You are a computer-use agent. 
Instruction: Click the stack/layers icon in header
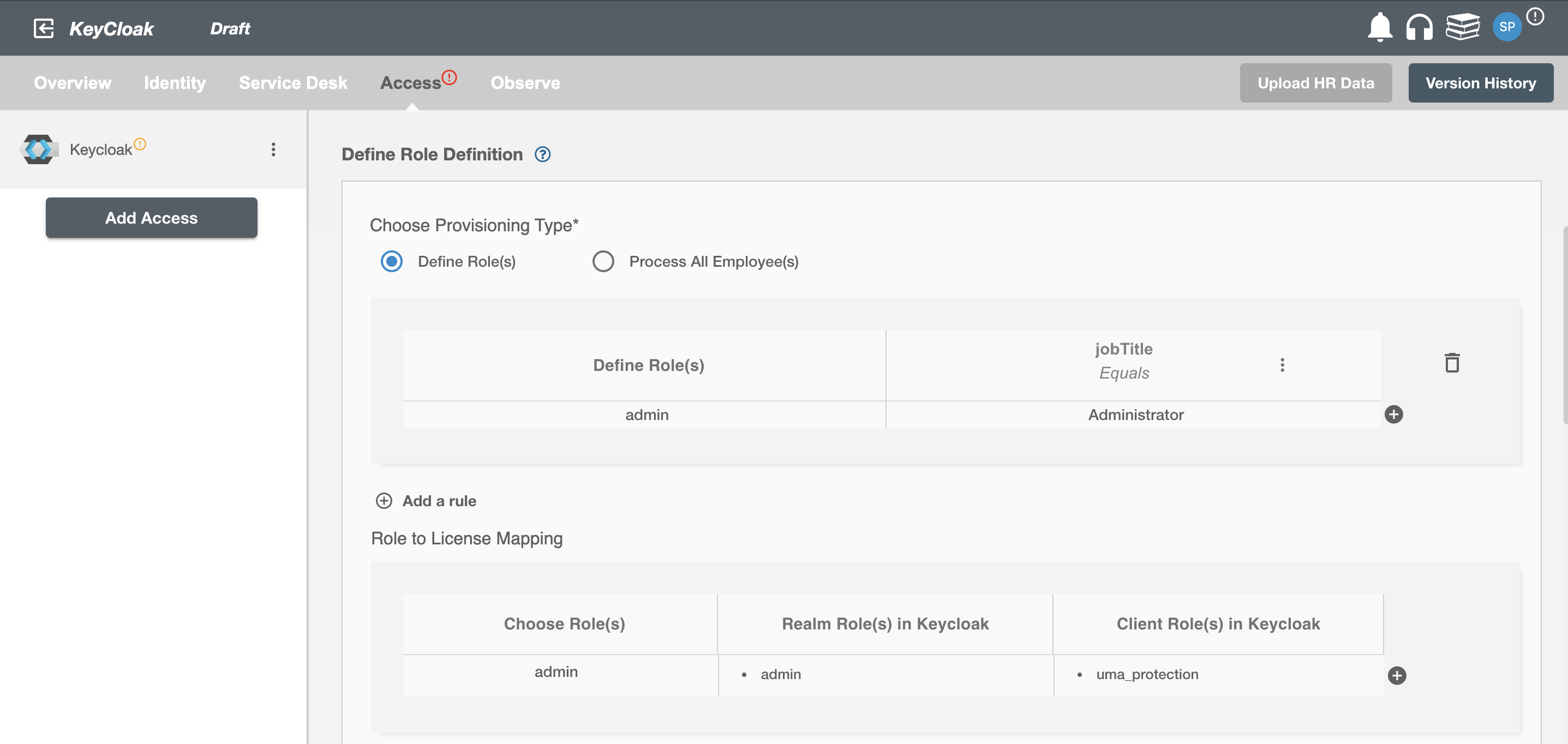(x=1461, y=27)
